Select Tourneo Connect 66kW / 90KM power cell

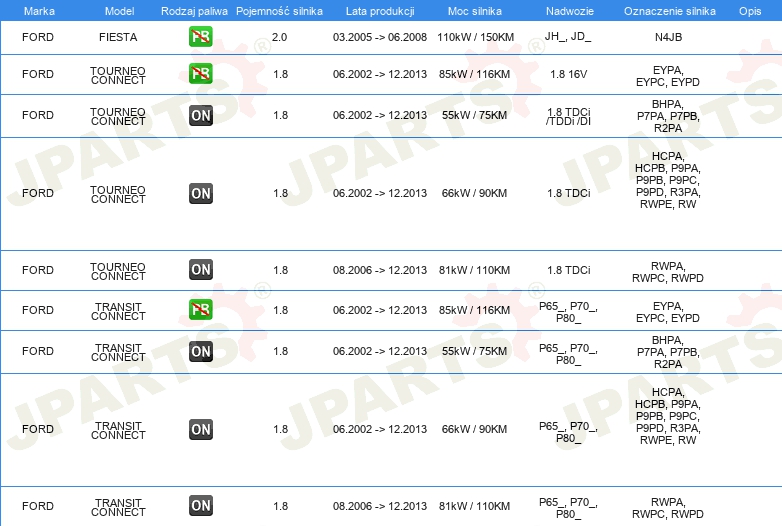(x=474, y=193)
